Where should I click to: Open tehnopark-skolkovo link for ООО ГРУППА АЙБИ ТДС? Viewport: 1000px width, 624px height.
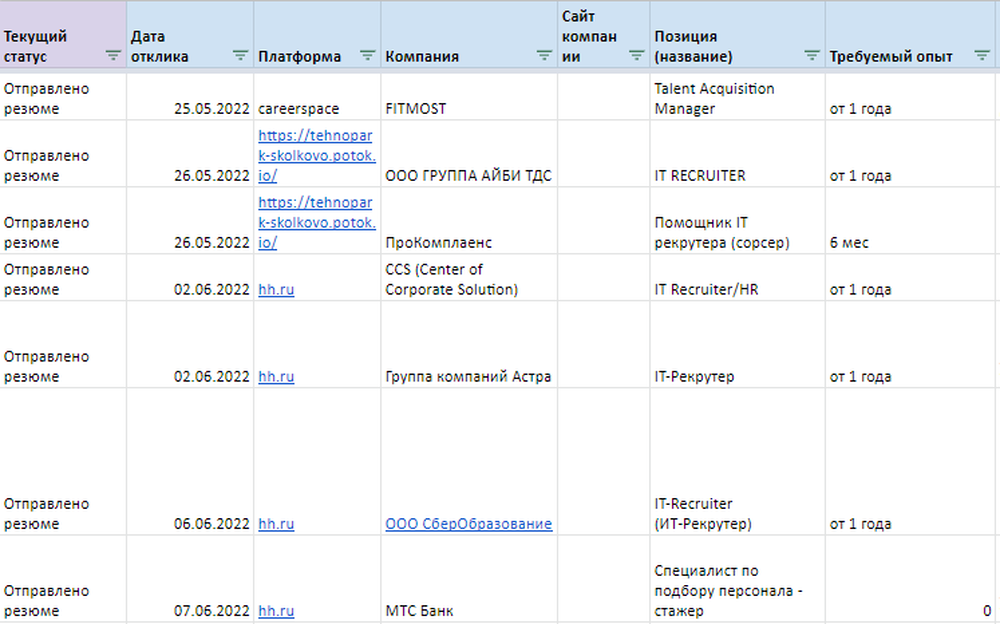316,155
